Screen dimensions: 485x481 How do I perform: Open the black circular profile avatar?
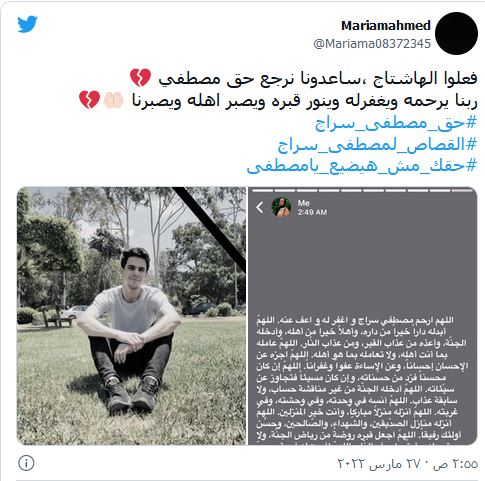[456, 34]
